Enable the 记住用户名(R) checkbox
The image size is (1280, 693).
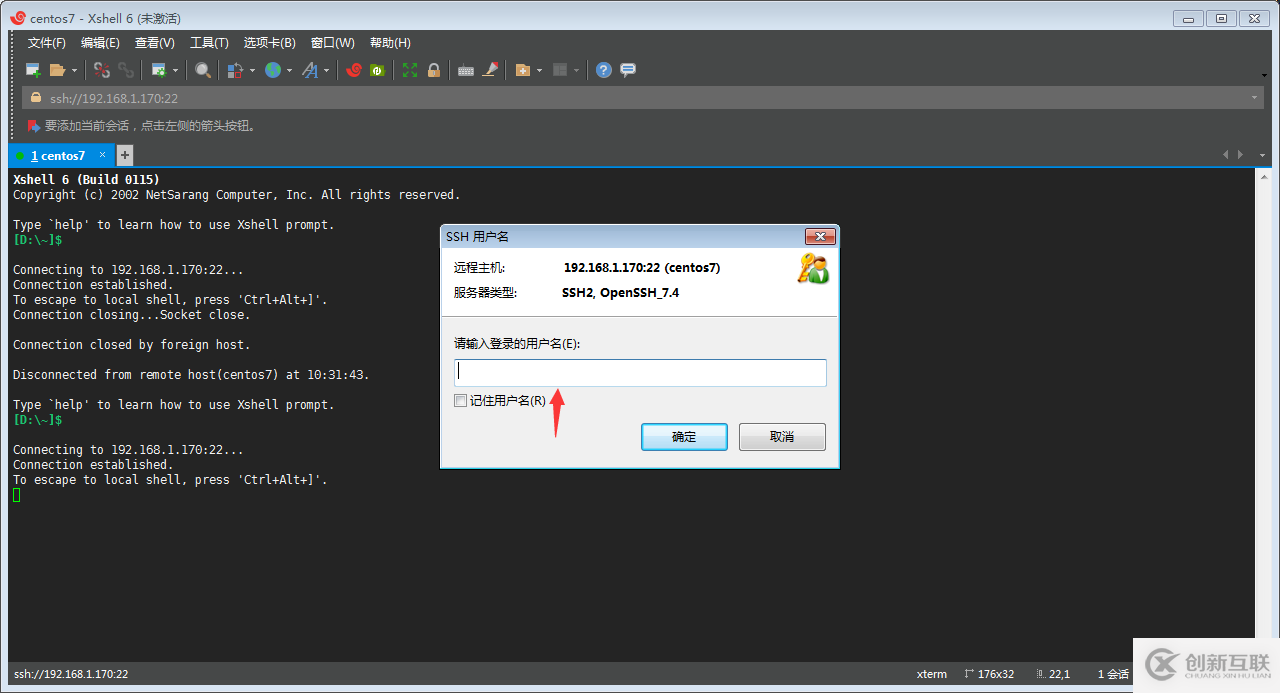click(x=460, y=400)
